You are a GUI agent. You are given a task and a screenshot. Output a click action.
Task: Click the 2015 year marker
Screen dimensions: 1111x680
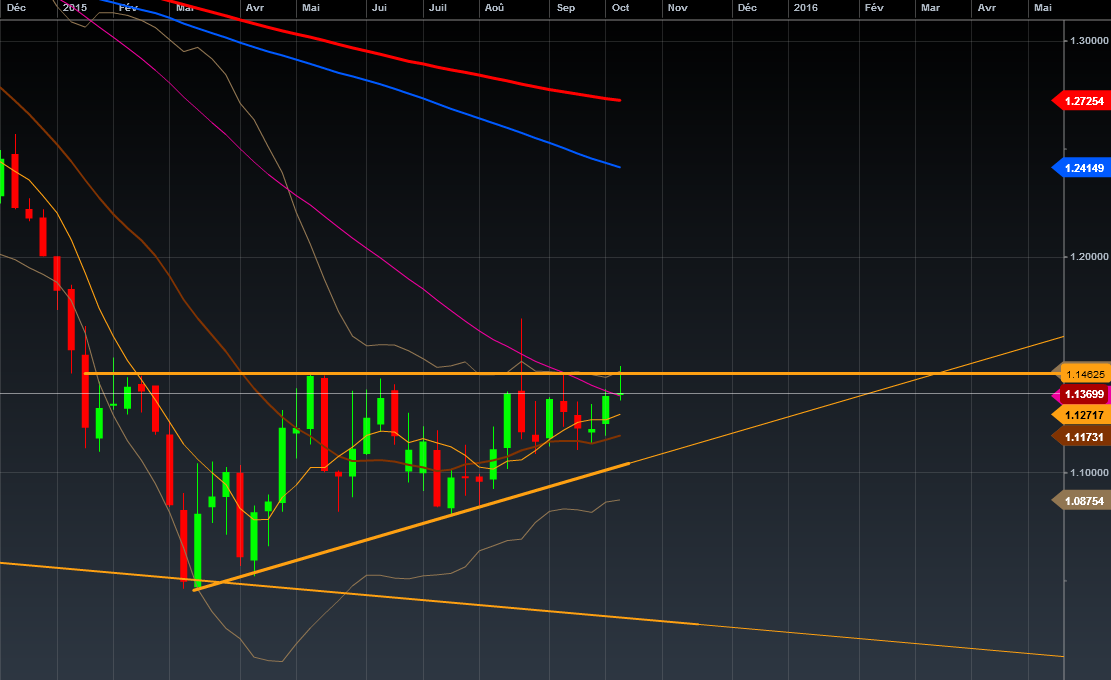74,7
